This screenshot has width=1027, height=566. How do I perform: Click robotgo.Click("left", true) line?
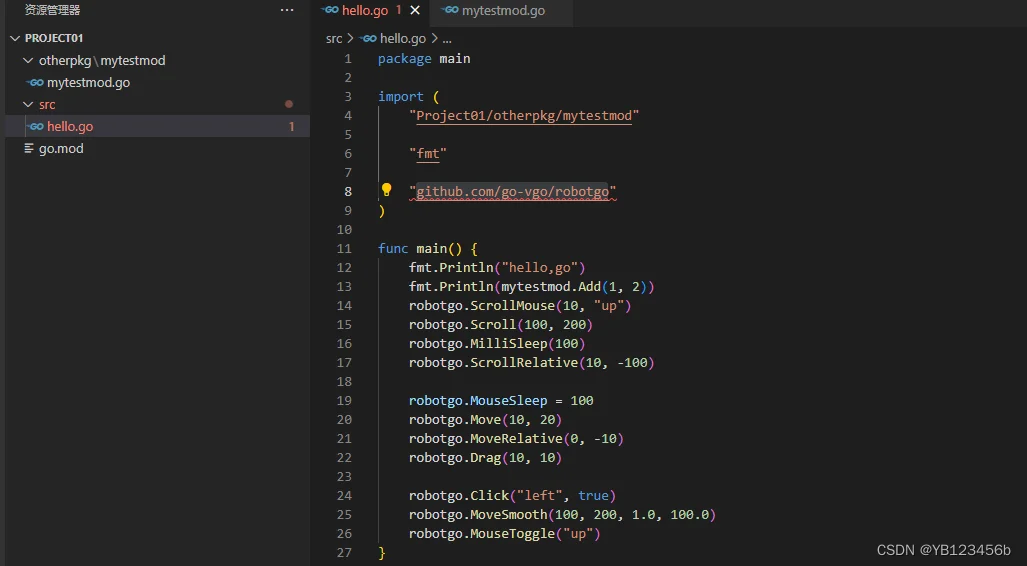pos(512,495)
